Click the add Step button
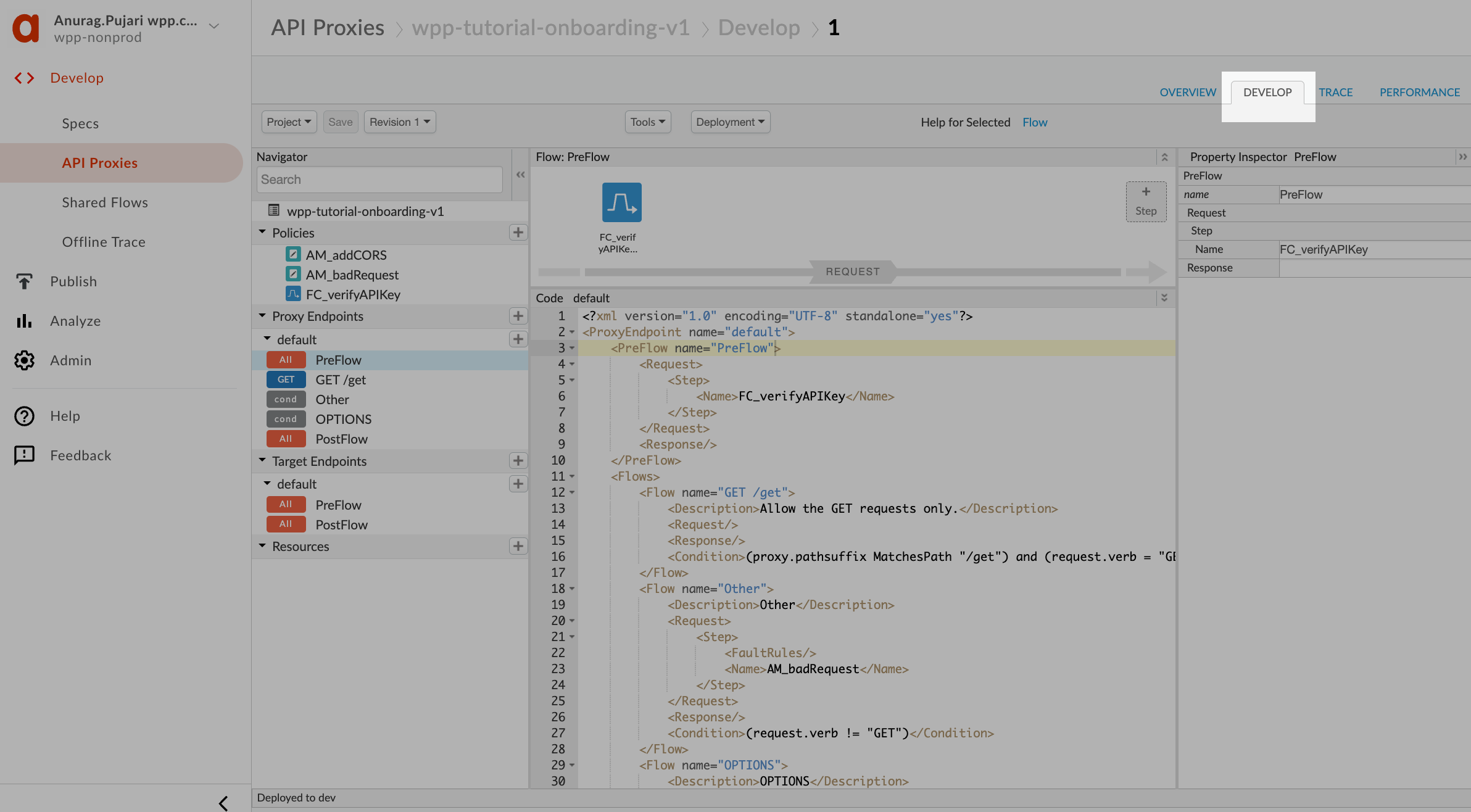 pos(1146,201)
